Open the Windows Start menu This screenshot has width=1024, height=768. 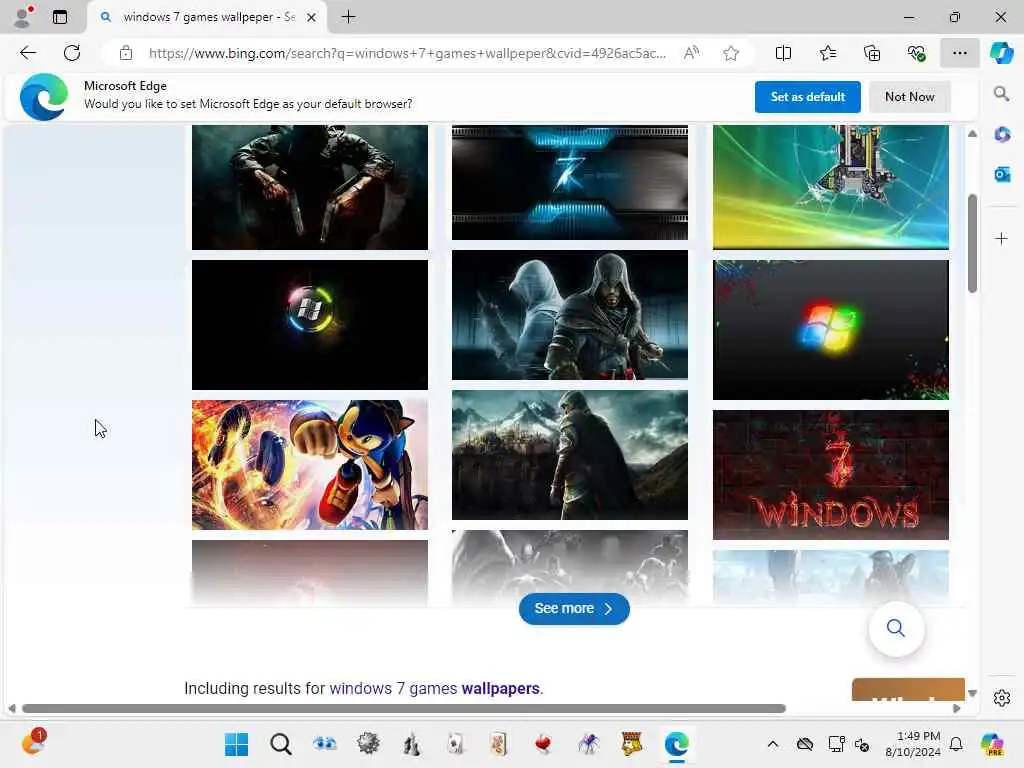coord(236,744)
